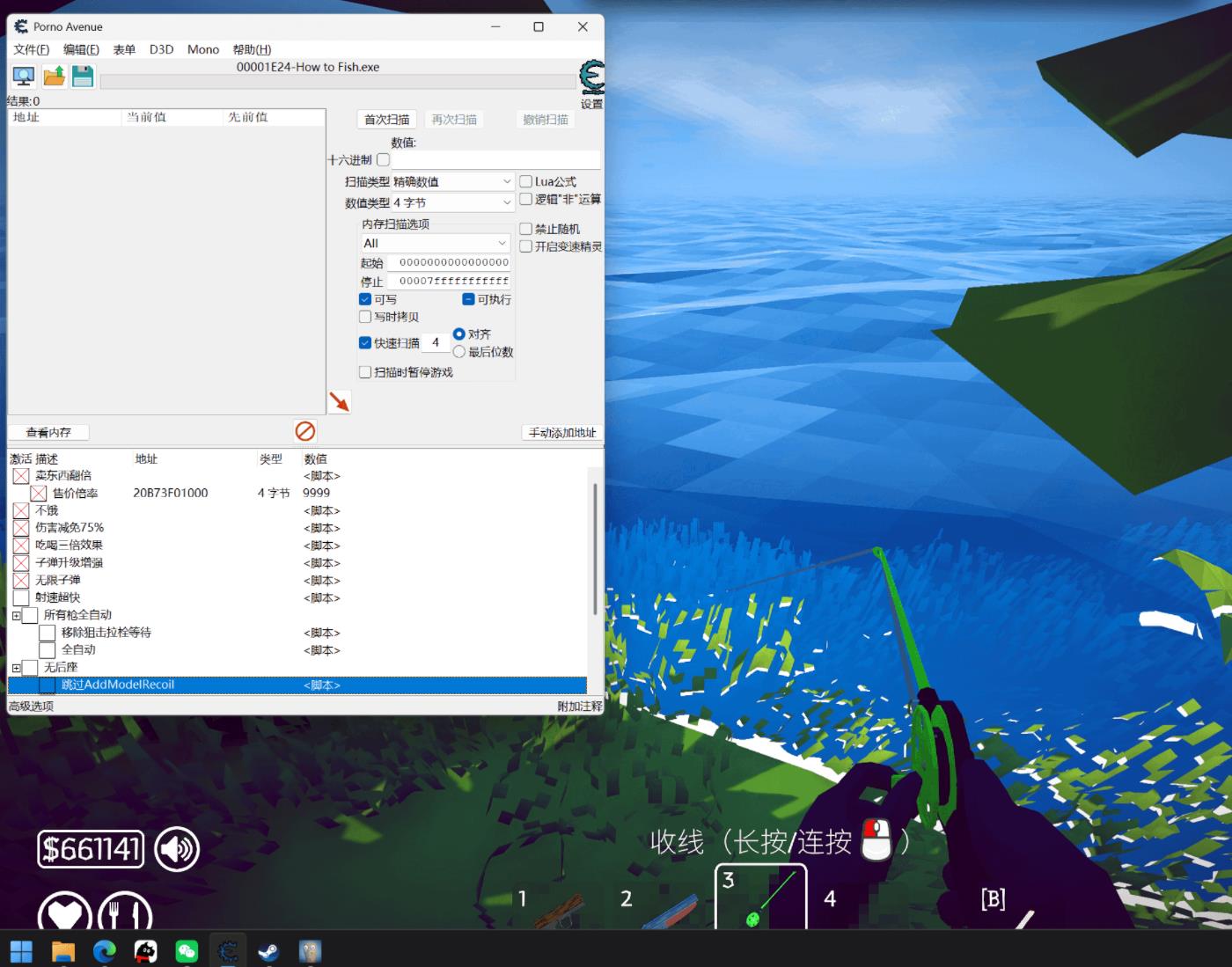
Task: Deactivate the 无限子弹 script checkbox
Action: click(21, 581)
